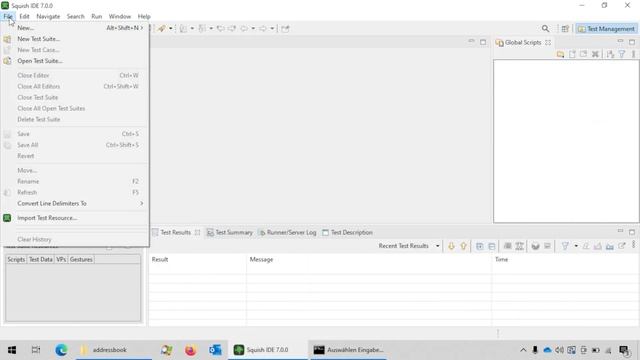Open back navigation history dropdown
Viewport: 640px width, 360px height.
(253, 29)
